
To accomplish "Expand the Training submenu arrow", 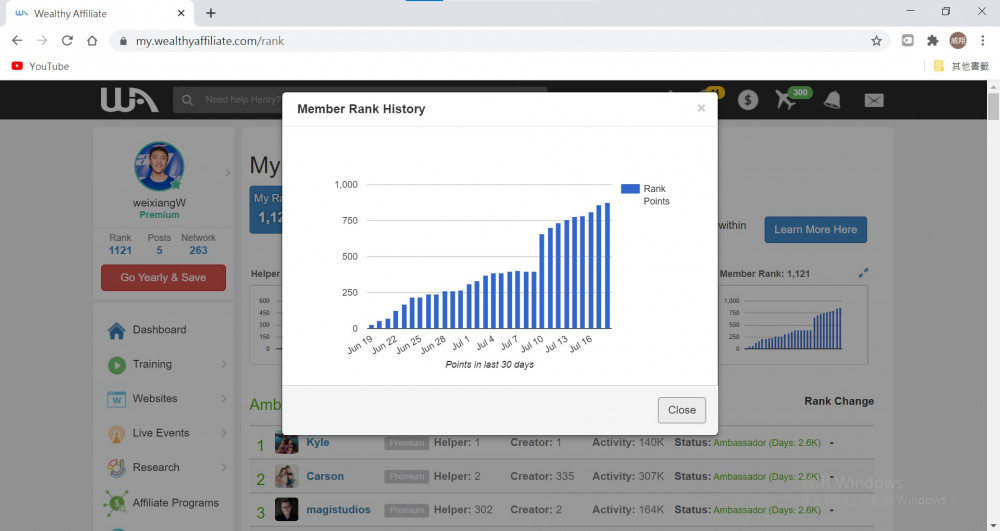I will coord(224,364).
